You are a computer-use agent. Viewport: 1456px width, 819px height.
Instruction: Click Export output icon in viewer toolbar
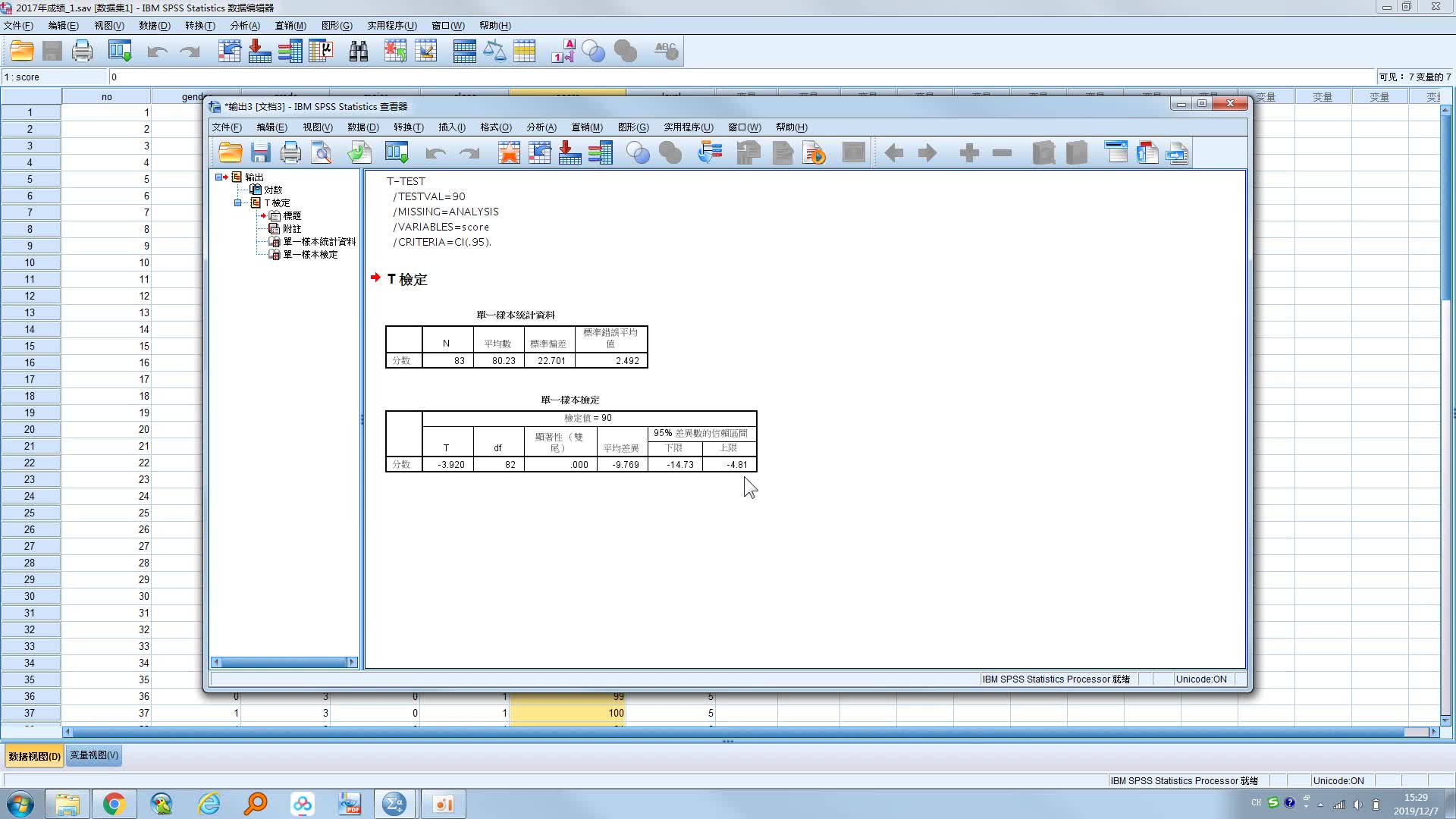[359, 153]
